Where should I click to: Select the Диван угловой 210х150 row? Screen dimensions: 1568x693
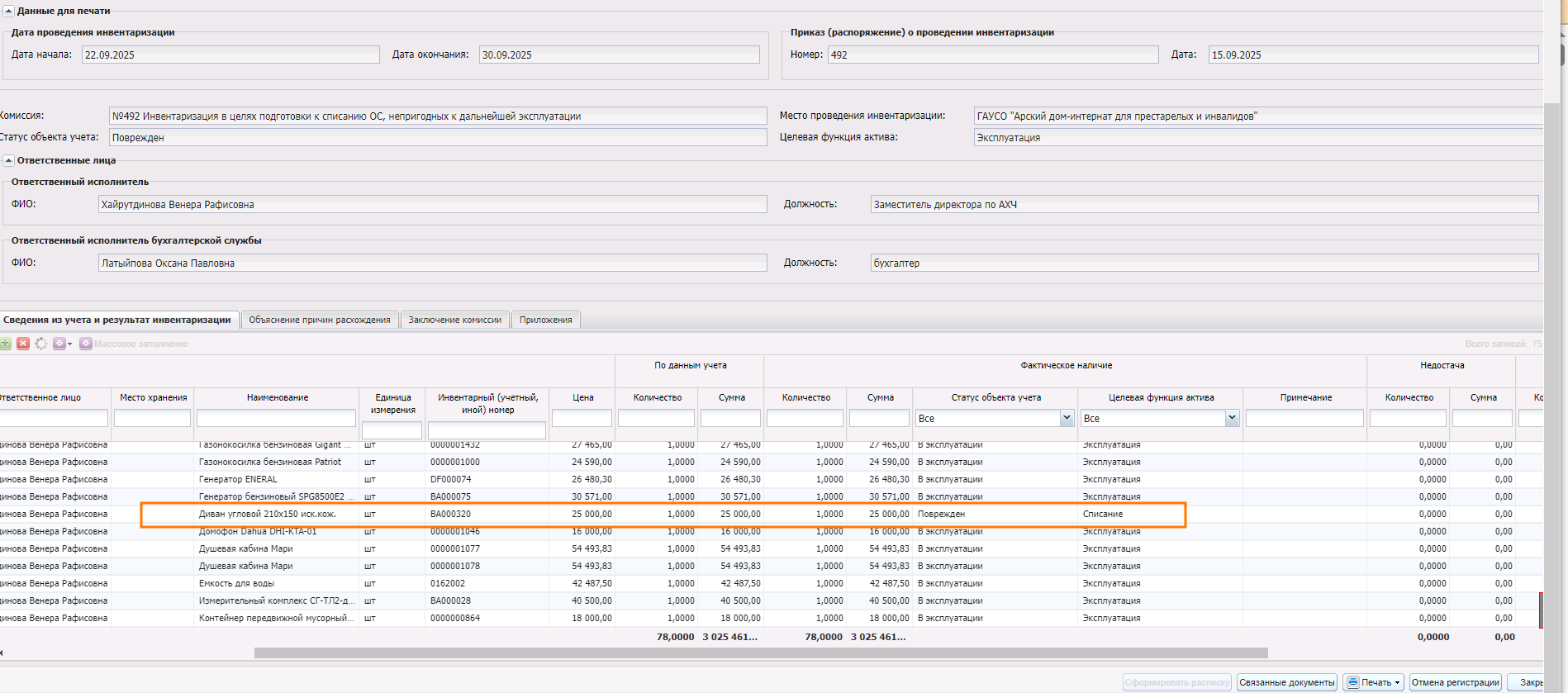tap(268, 514)
